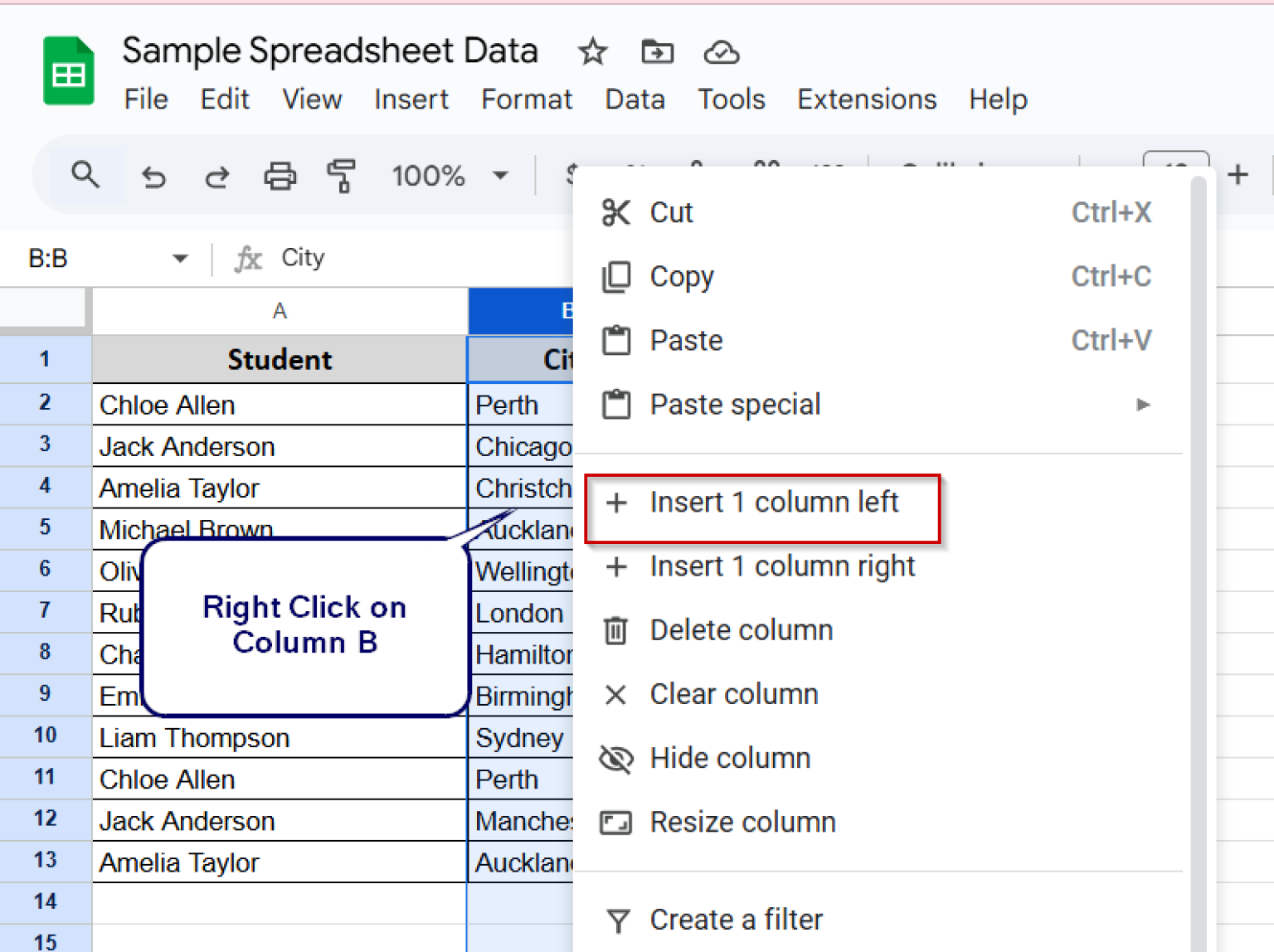Clear column B contents
Image resolution: width=1274 pixels, height=952 pixels.
(733, 694)
